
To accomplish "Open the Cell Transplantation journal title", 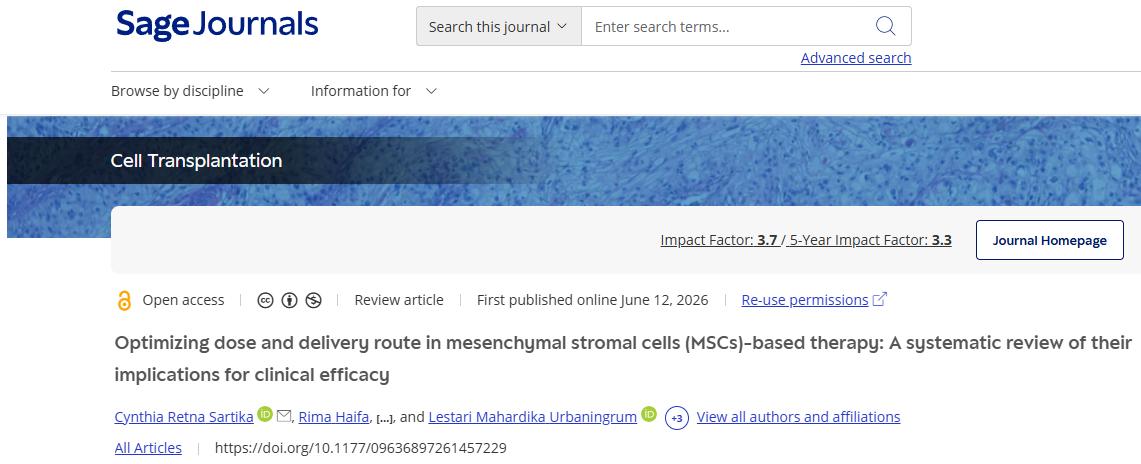I will (196, 160).
